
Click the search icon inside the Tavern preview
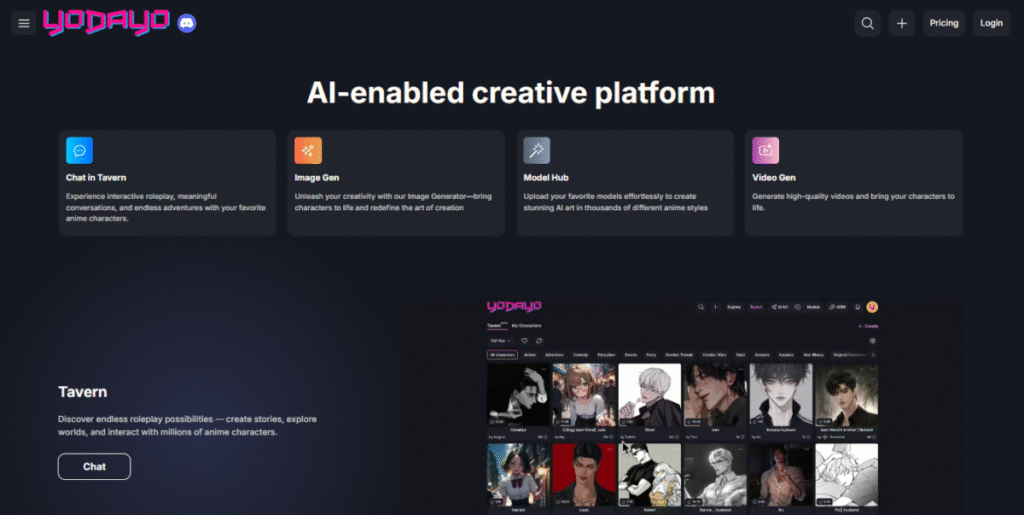pyautogui.click(x=701, y=307)
